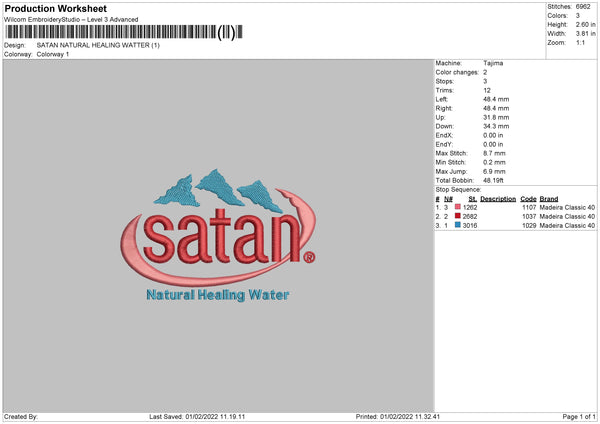Click the 'Machine:' field label
The height and width of the screenshot is (424, 600).
pos(448,63)
